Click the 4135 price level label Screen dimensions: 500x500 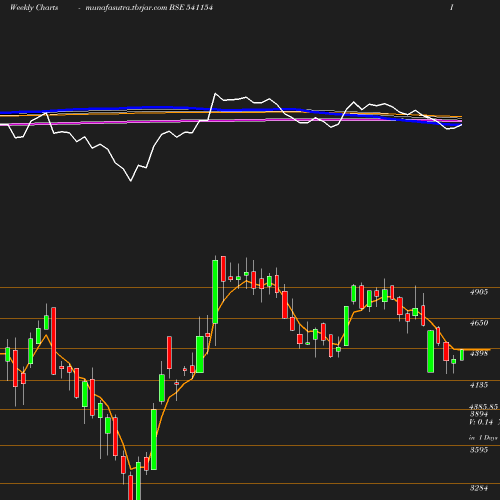click(479, 385)
